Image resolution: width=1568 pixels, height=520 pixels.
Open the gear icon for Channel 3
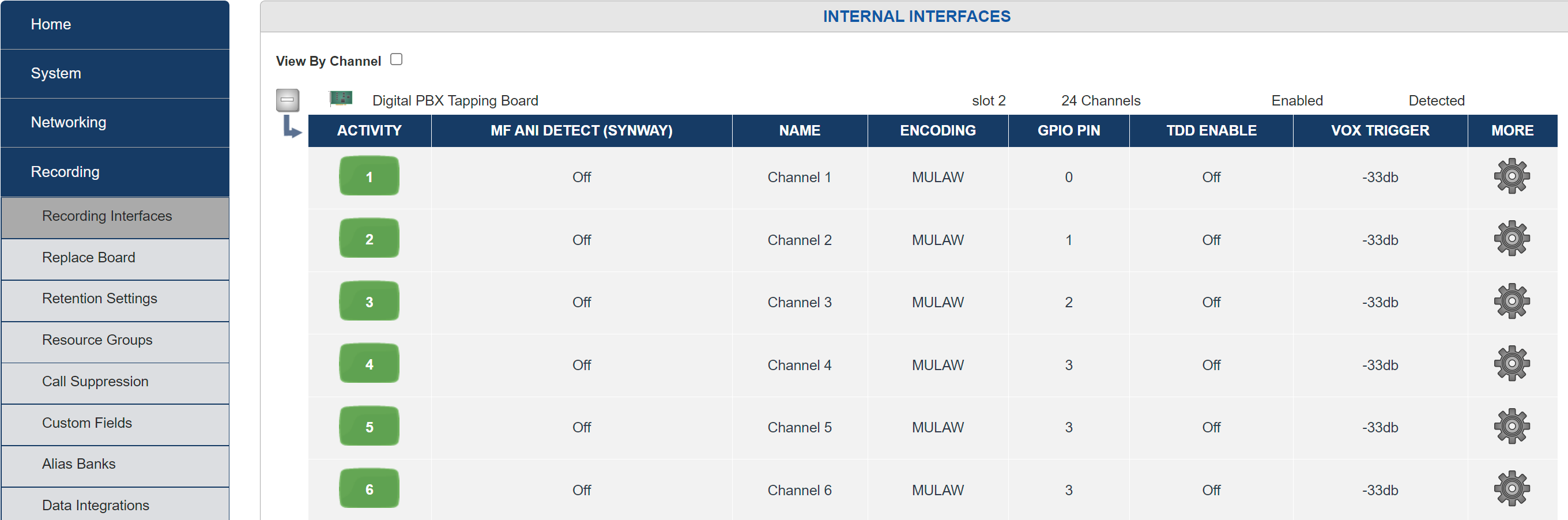[x=1512, y=302]
